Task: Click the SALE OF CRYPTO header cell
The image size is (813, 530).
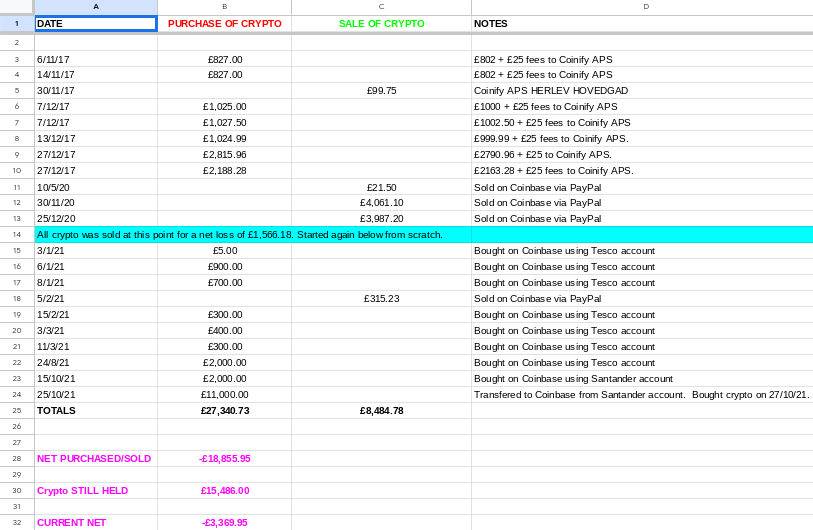Action: [381, 23]
